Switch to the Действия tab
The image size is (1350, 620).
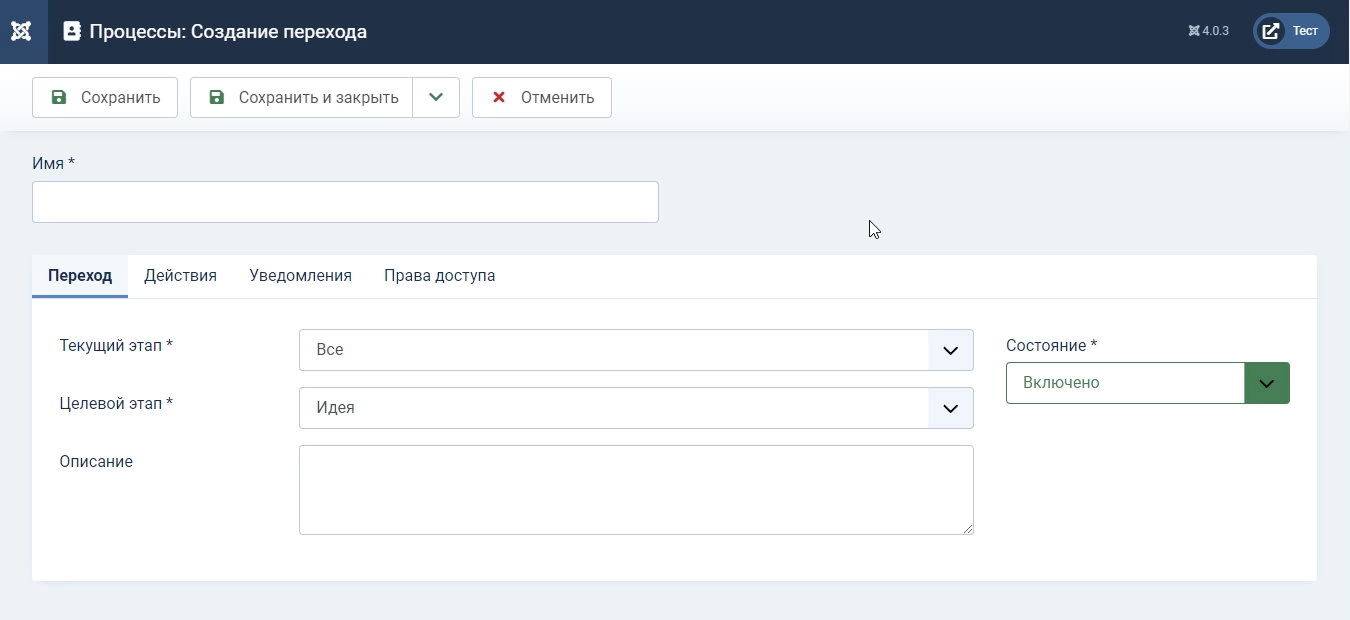[x=180, y=276]
